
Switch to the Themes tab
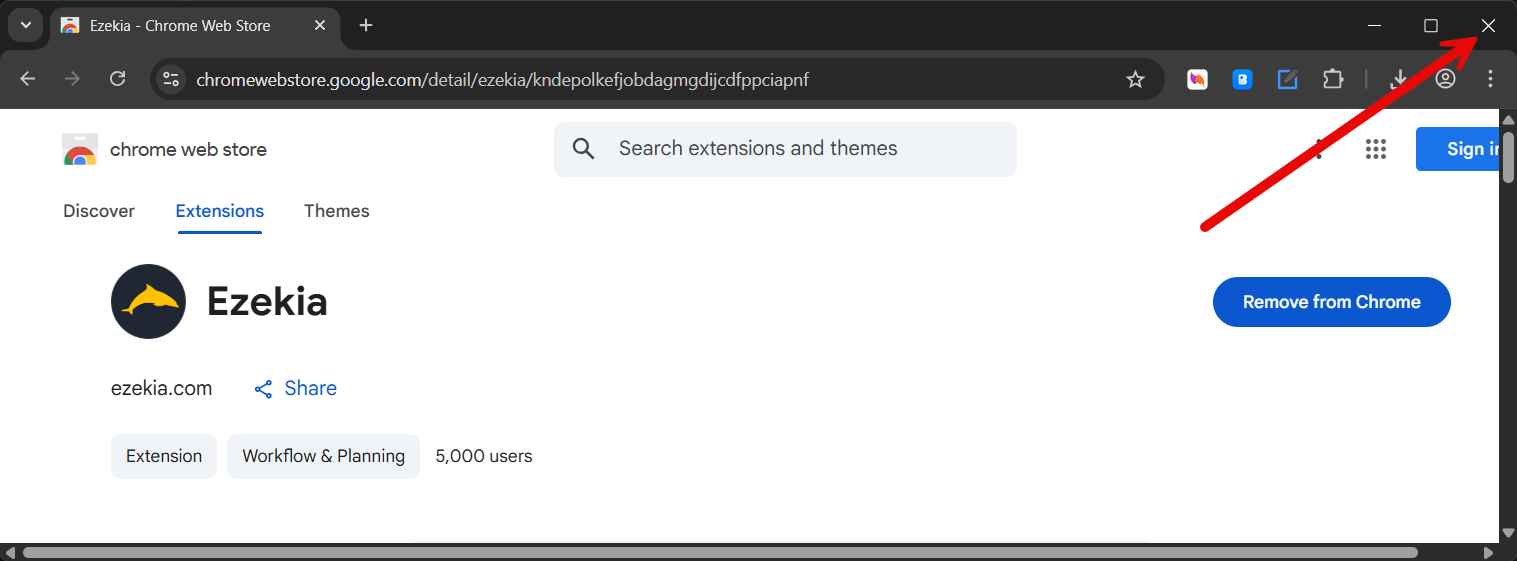[336, 211]
